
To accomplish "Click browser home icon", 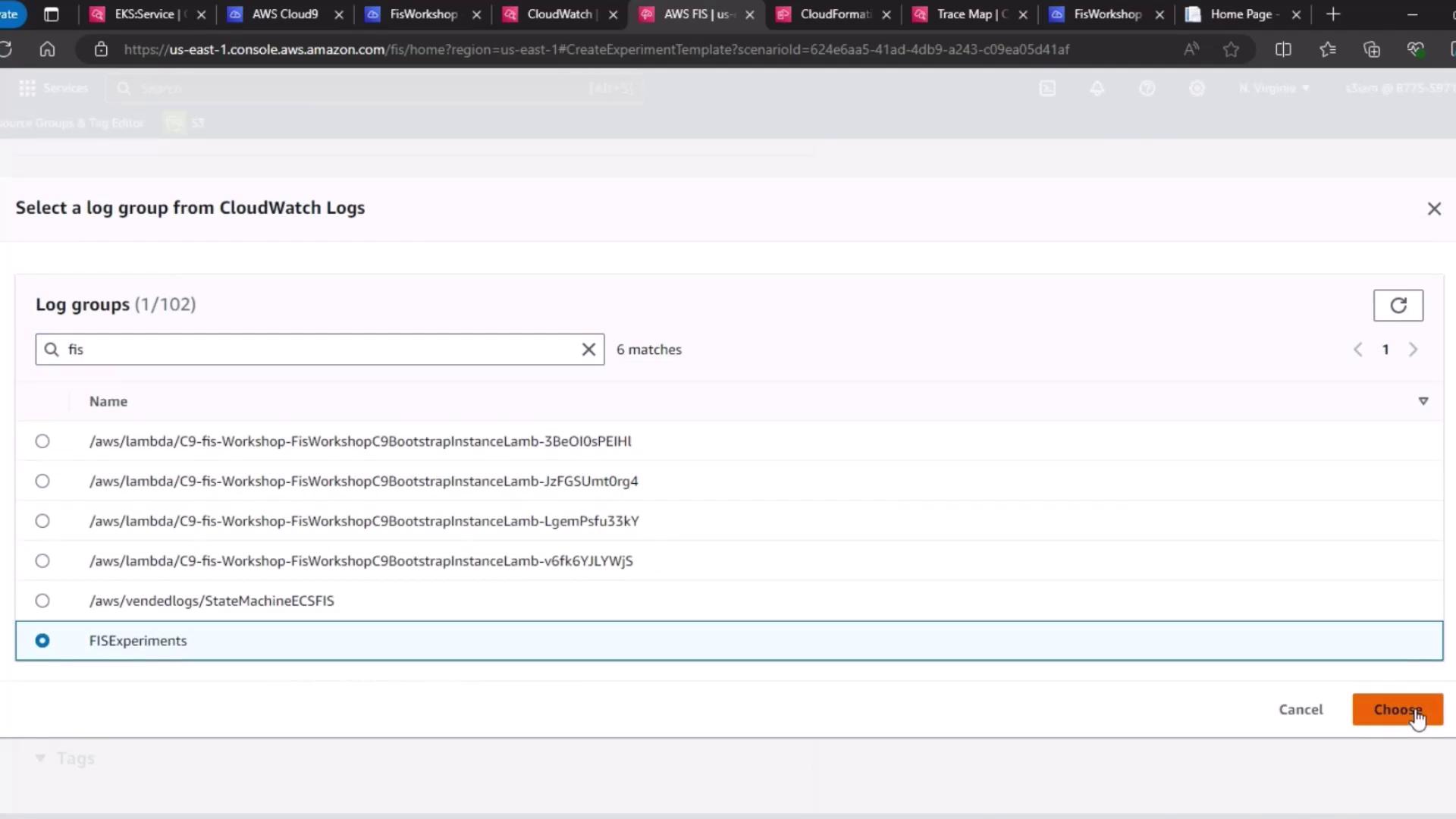I will pos(47,49).
